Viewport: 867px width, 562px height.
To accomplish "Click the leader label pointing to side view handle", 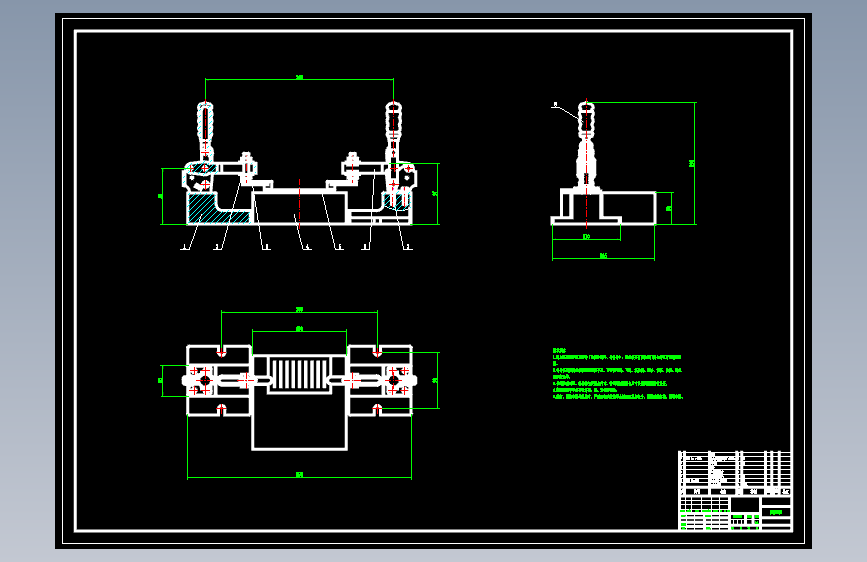I will [555, 104].
